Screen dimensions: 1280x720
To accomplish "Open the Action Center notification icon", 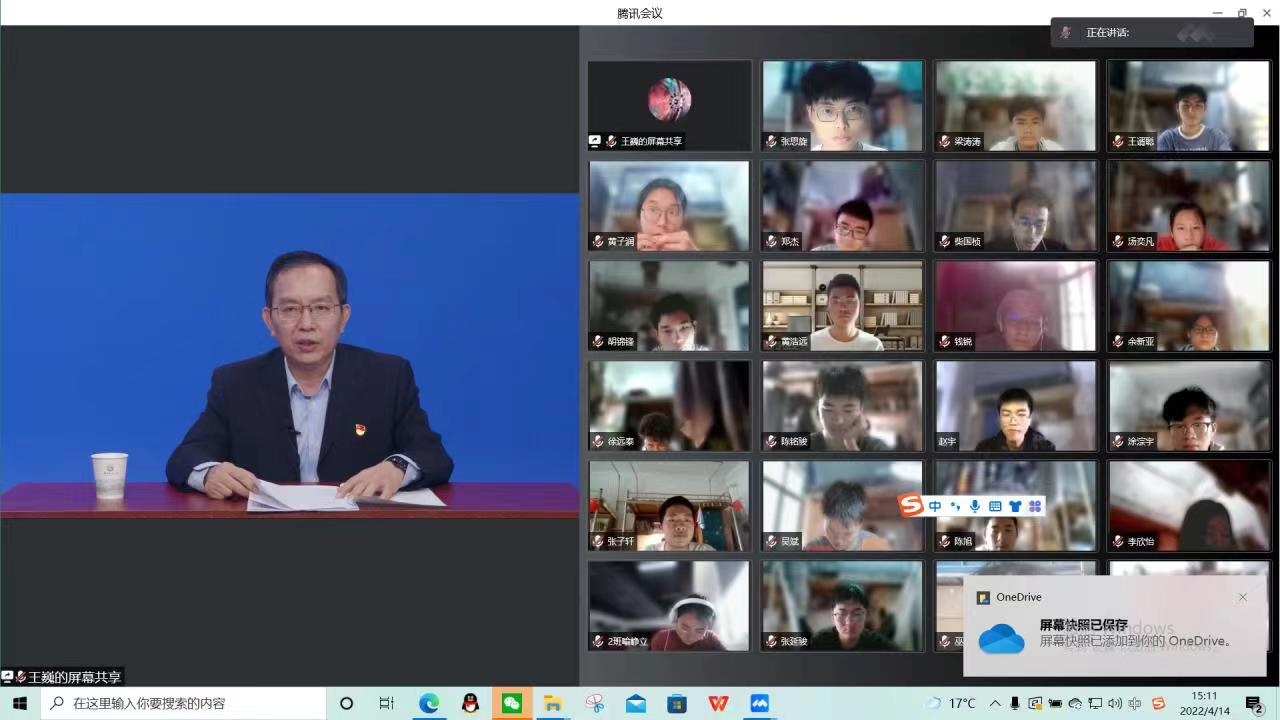I will [1252, 703].
